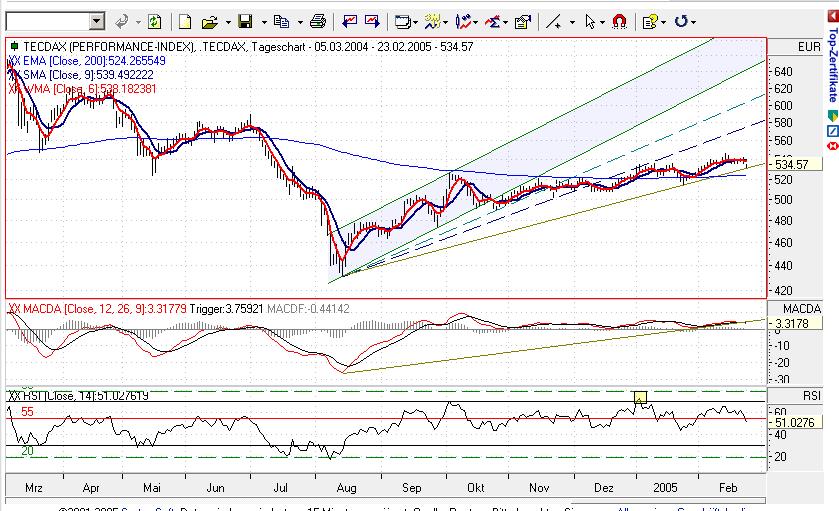Expand the reload arrow dropdown
Viewport: 839px width, 511px height.
click(693, 22)
